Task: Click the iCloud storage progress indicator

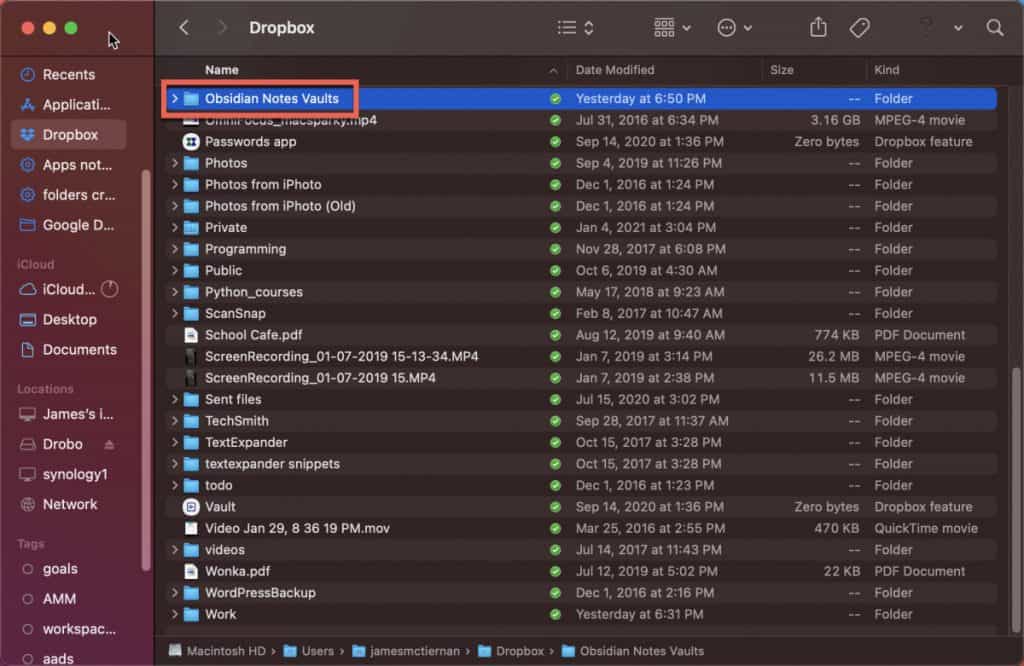Action: 110,289
